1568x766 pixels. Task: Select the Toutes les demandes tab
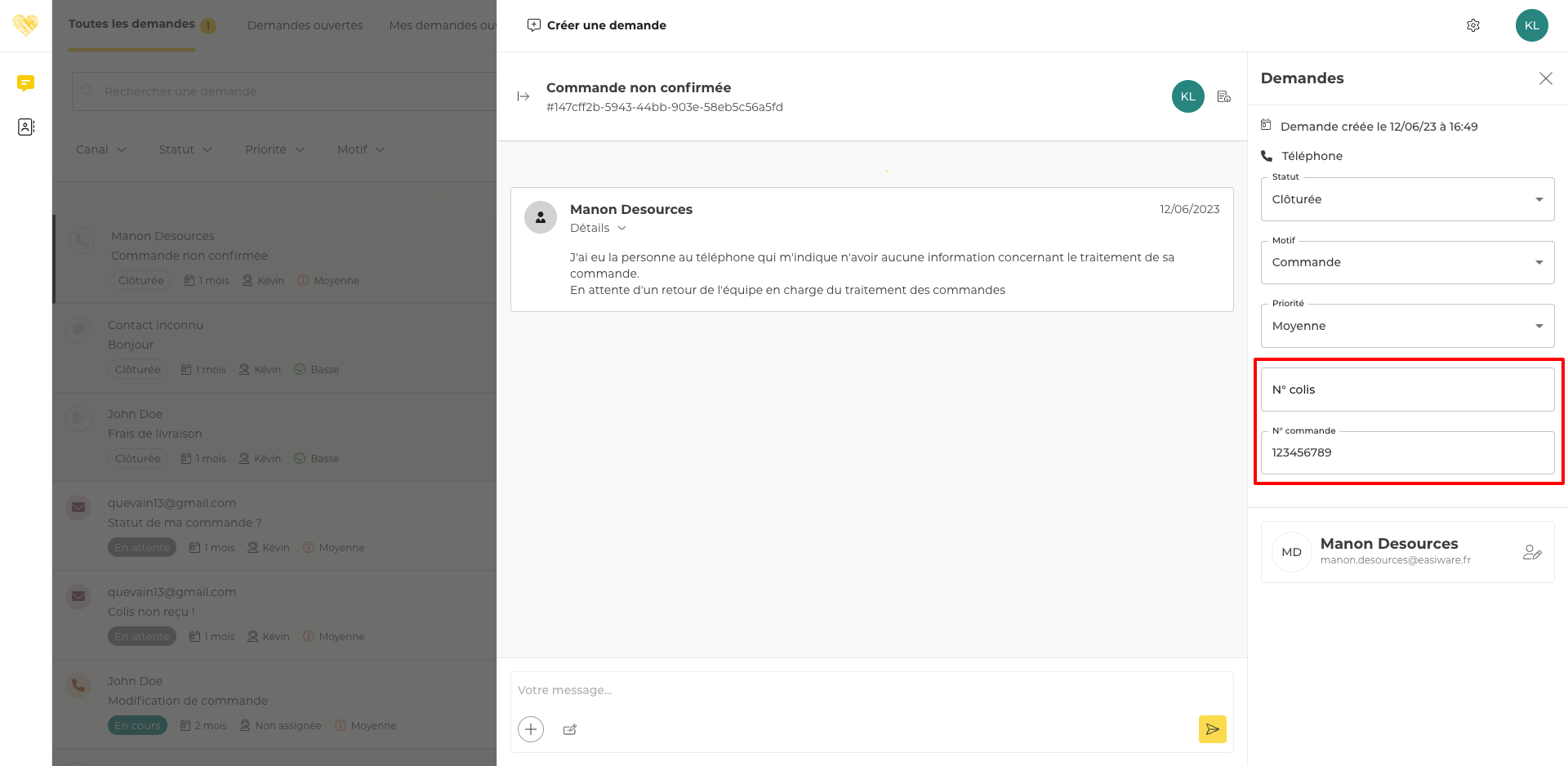[131, 24]
